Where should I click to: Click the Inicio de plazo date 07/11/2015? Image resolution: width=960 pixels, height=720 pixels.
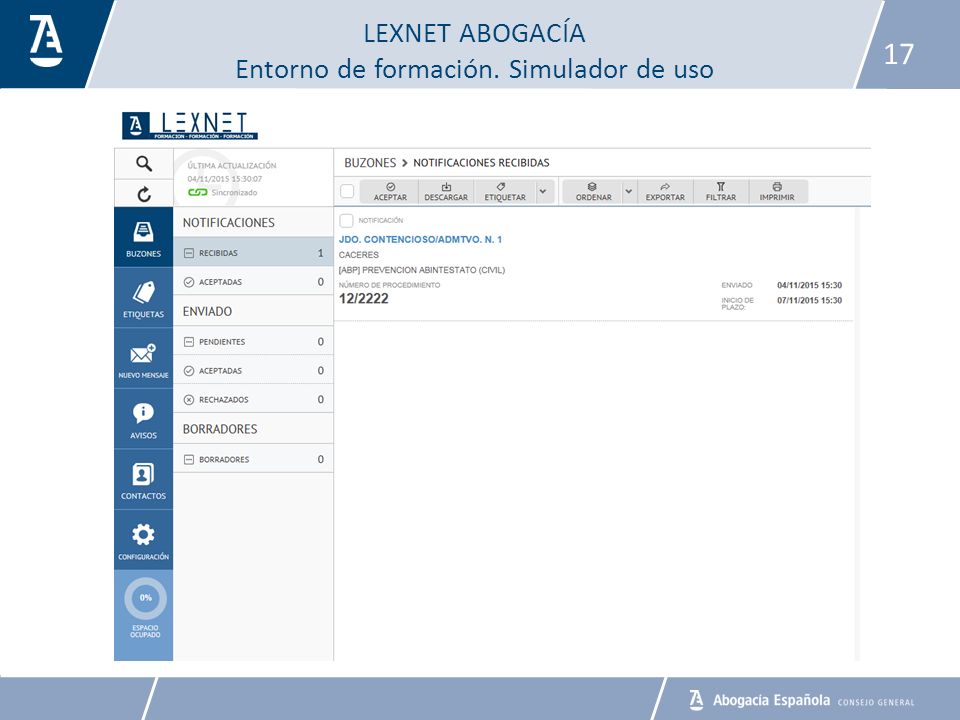[809, 301]
